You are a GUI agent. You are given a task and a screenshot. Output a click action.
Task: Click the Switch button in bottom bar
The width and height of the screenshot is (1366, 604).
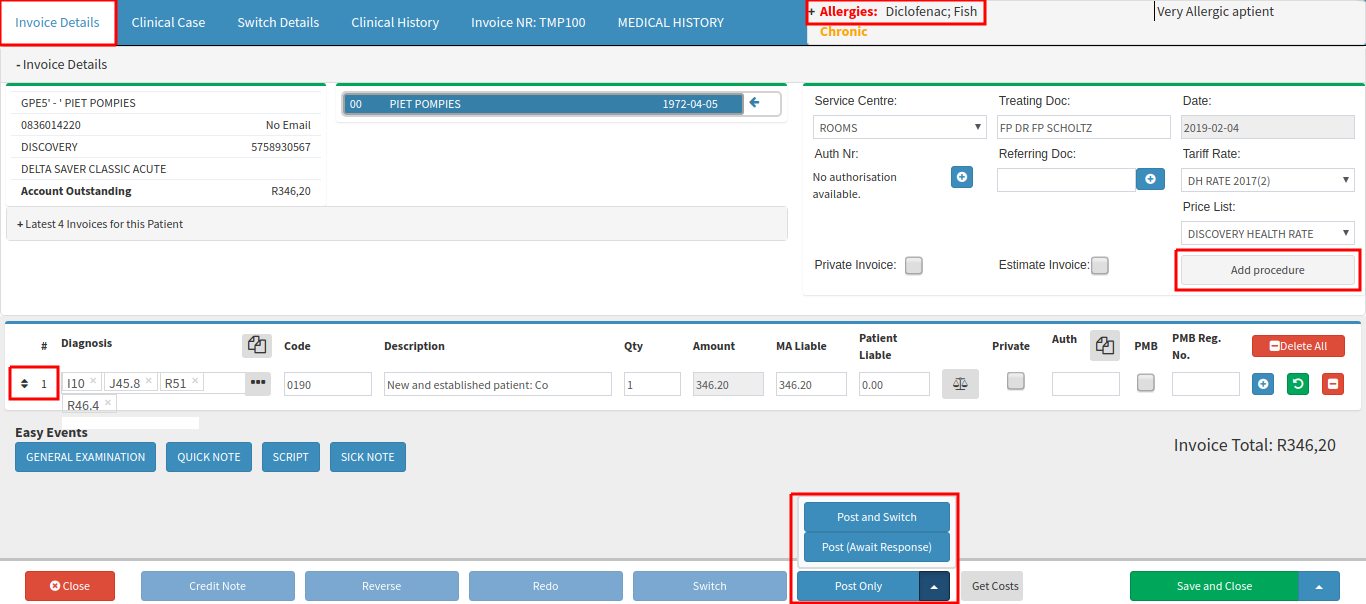[710, 586]
